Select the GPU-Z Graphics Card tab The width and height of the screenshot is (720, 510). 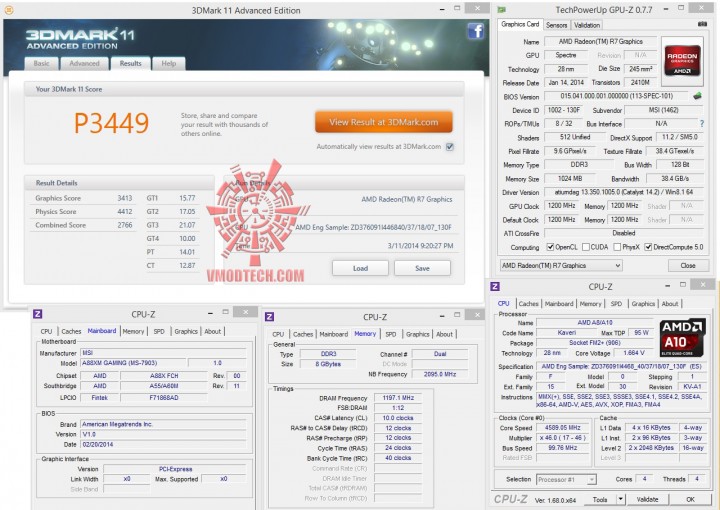(x=520, y=24)
